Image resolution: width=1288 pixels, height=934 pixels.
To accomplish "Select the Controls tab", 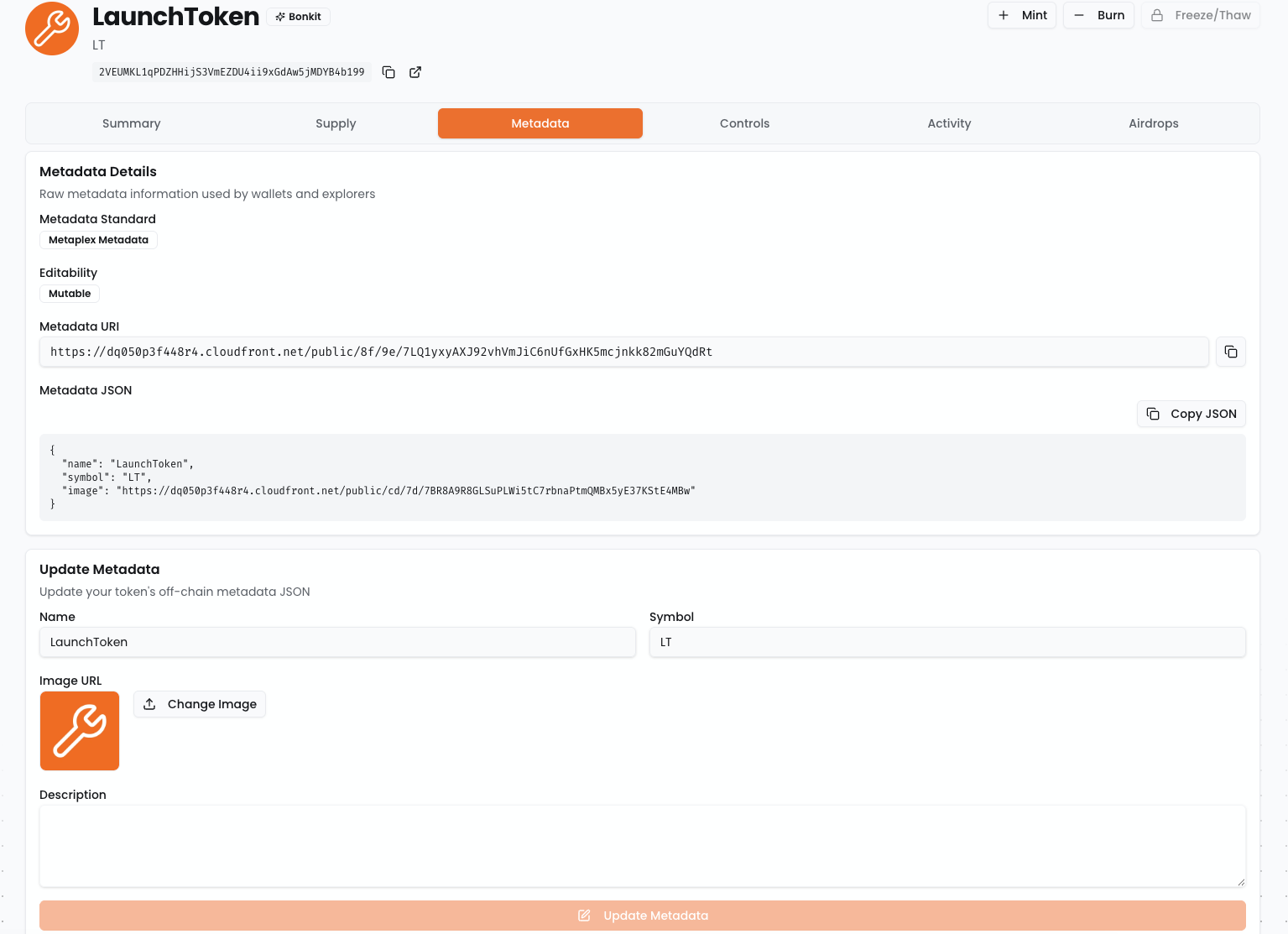I will 744,123.
